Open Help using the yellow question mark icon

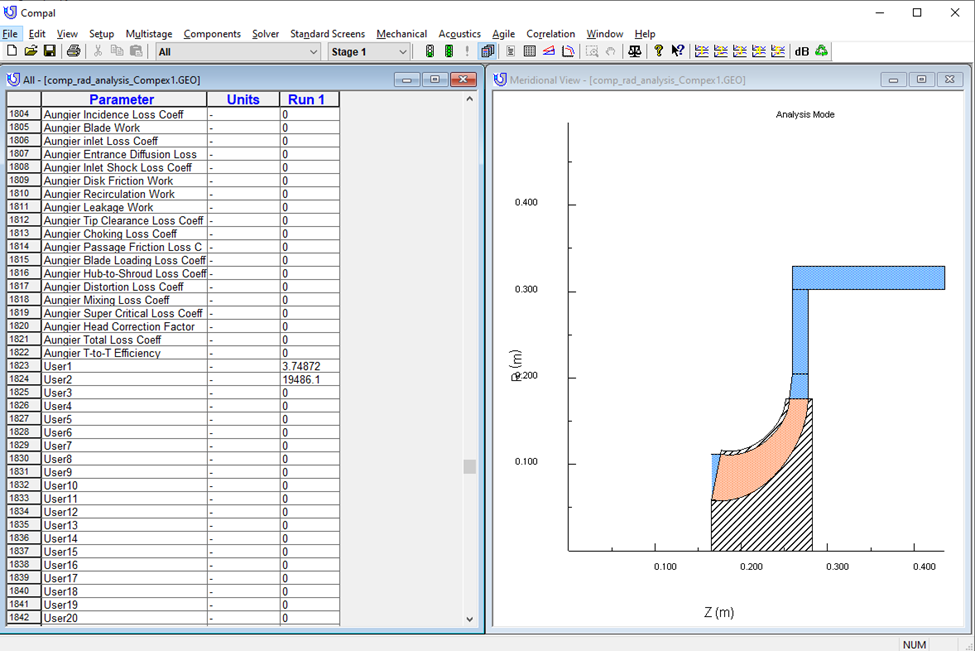659,51
